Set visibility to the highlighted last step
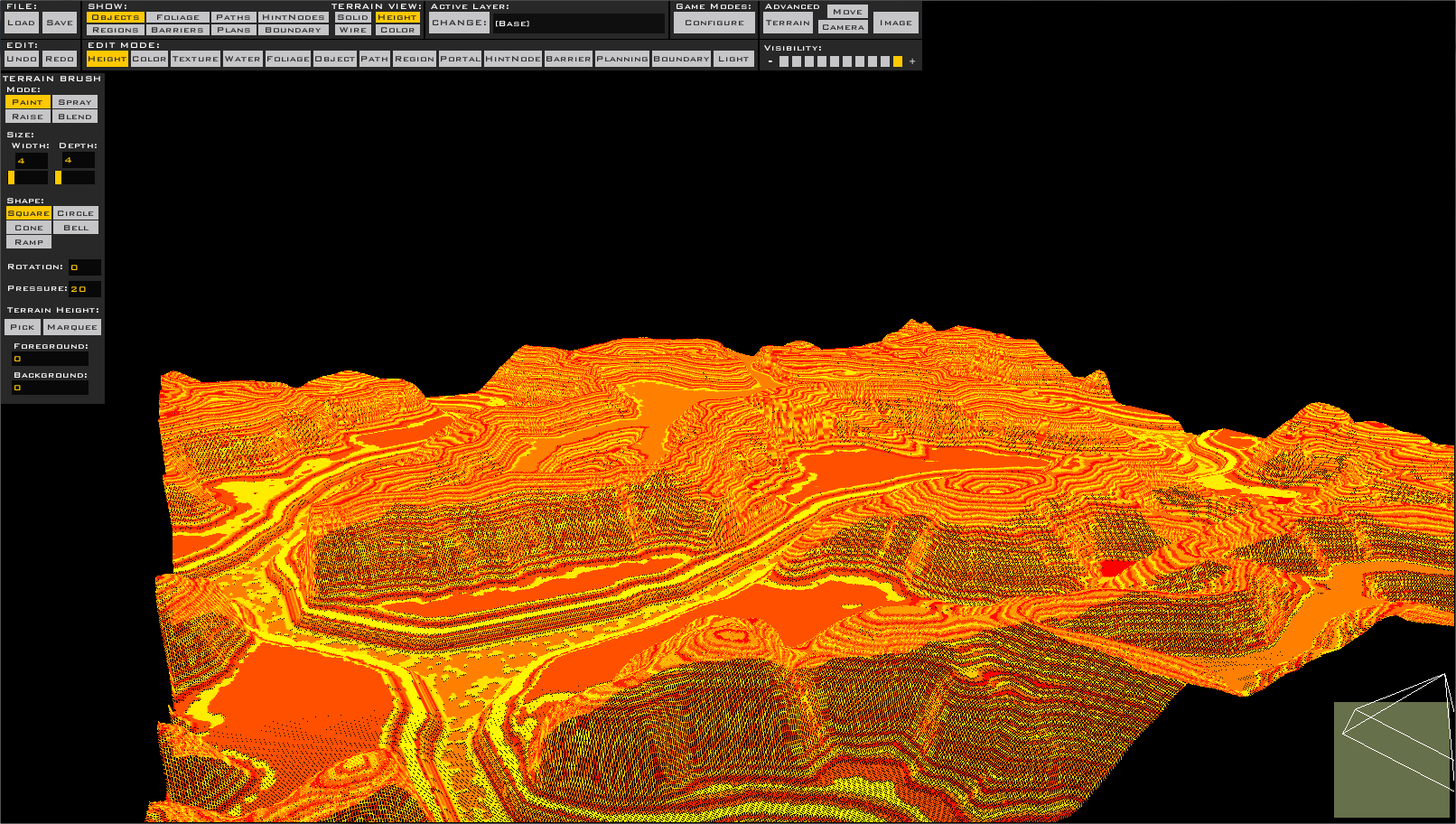1456x824 pixels. pos(898,61)
